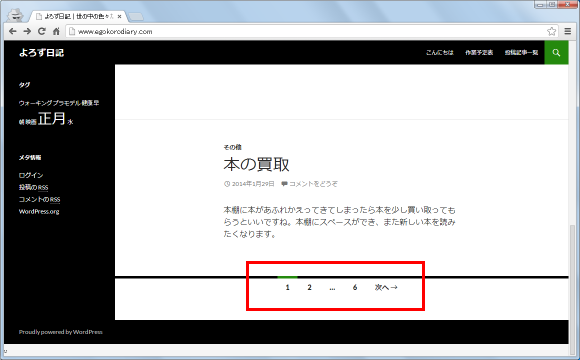Click the browser Back arrow
Viewport: 580px width, 360px height.
13,31
